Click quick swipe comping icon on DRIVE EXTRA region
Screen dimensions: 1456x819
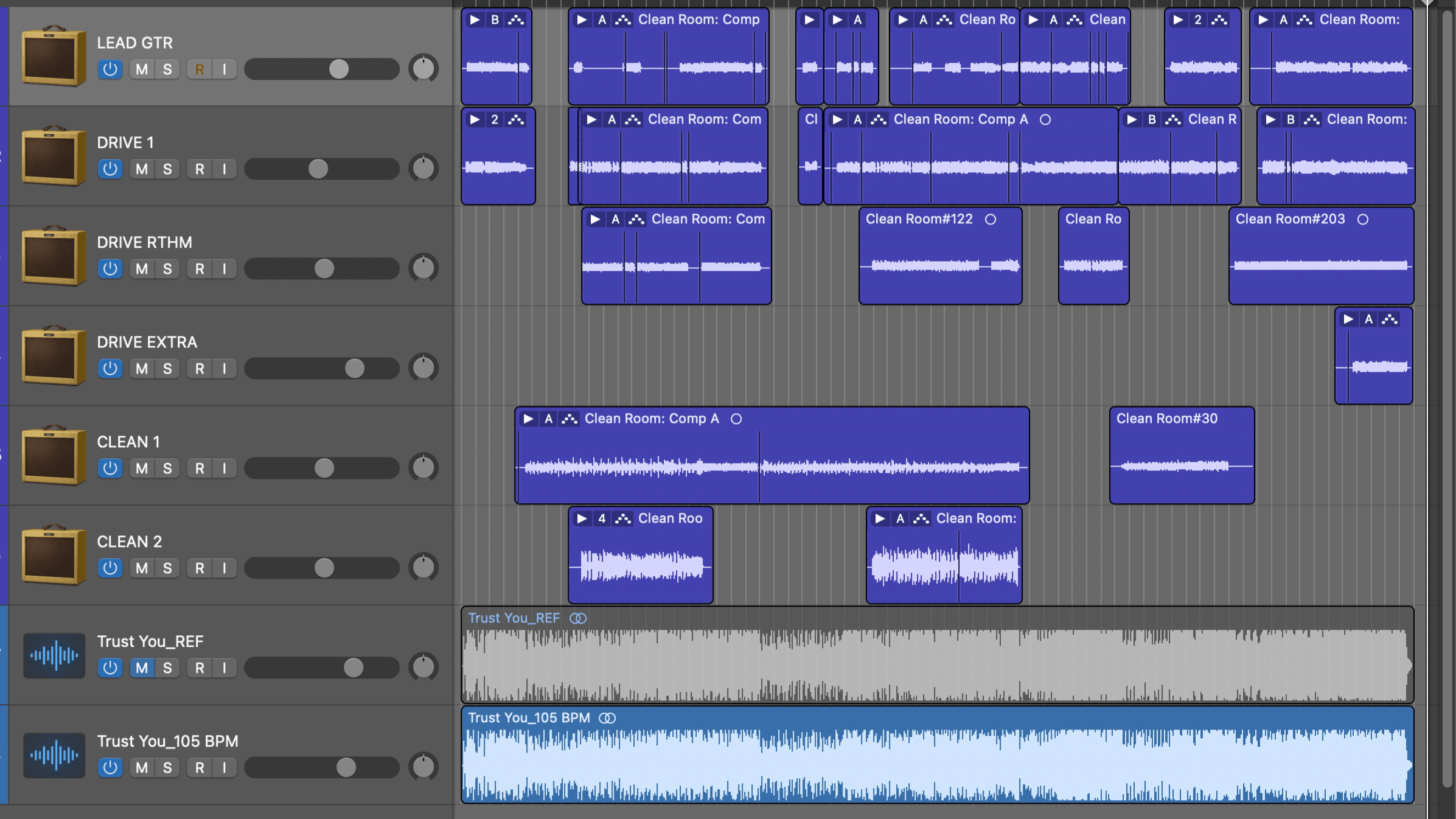pos(1389,319)
